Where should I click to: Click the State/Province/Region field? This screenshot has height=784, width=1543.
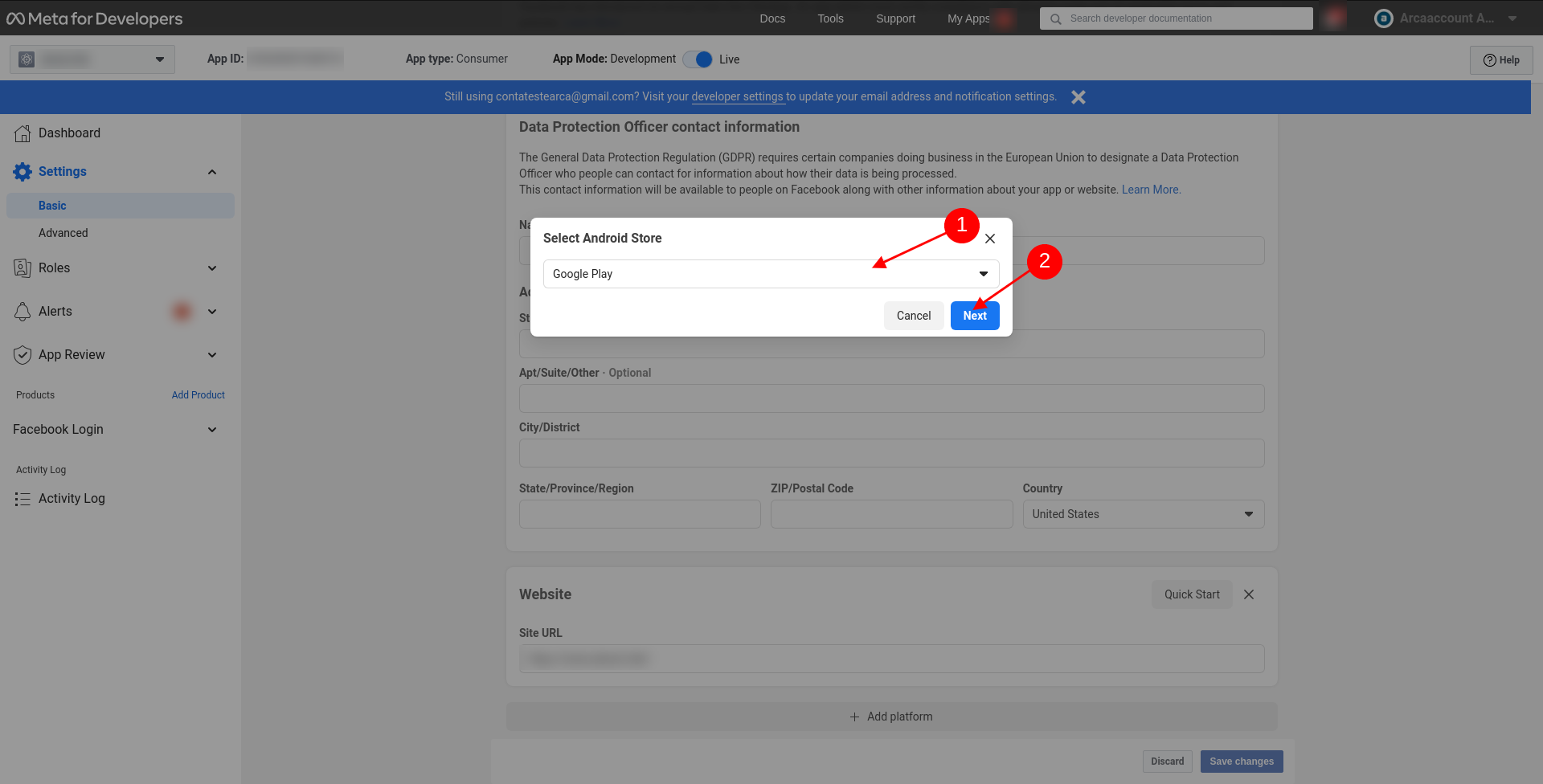point(640,514)
